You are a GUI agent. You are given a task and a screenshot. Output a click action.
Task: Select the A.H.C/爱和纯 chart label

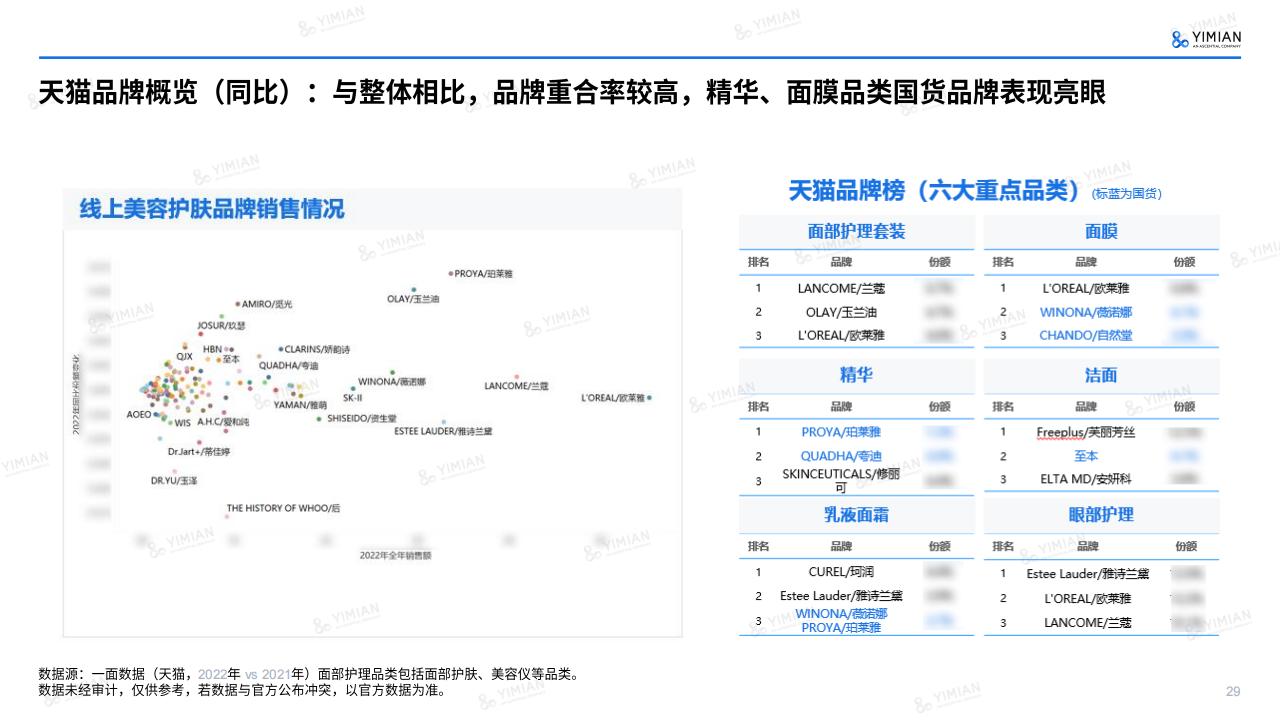(x=223, y=423)
